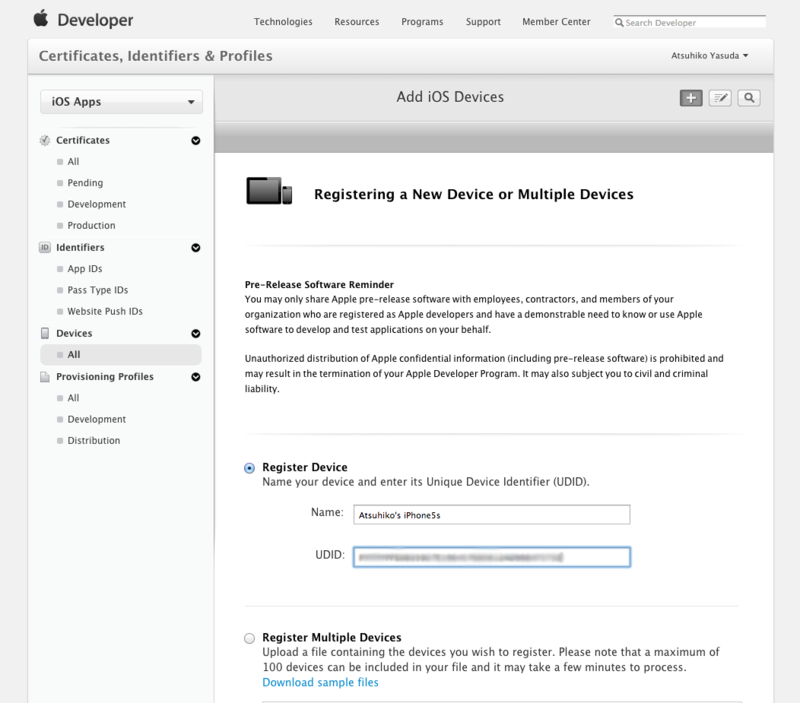Click the Apple logo icon
This screenshot has height=703, width=800.
[x=41, y=18]
